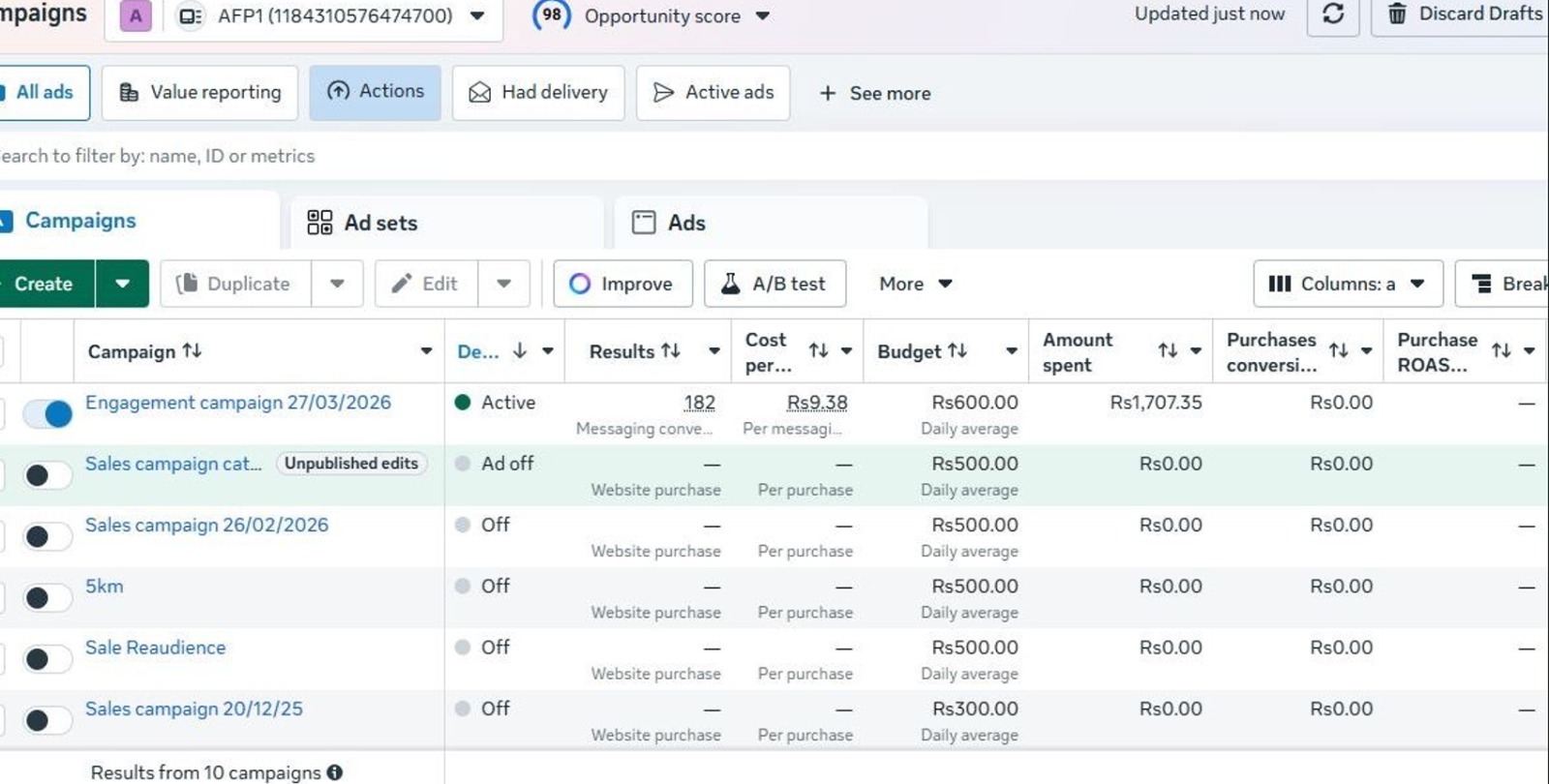Click the Breakdown icon at right edge
This screenshot has width=1549, height=784.
tap(1481, 284)
